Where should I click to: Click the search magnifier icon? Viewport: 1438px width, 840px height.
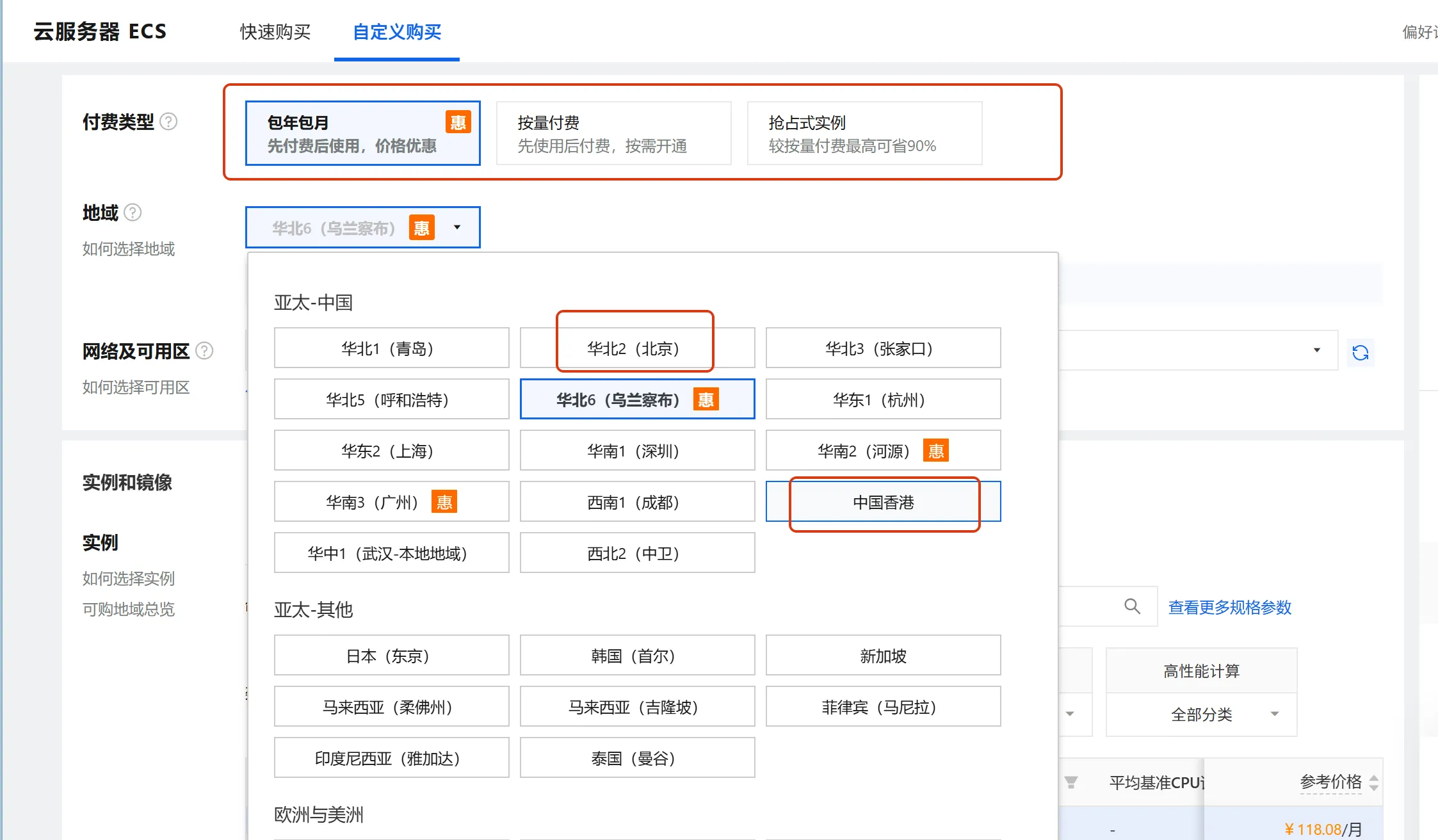pyautogui.click(x=1132, y=606)
